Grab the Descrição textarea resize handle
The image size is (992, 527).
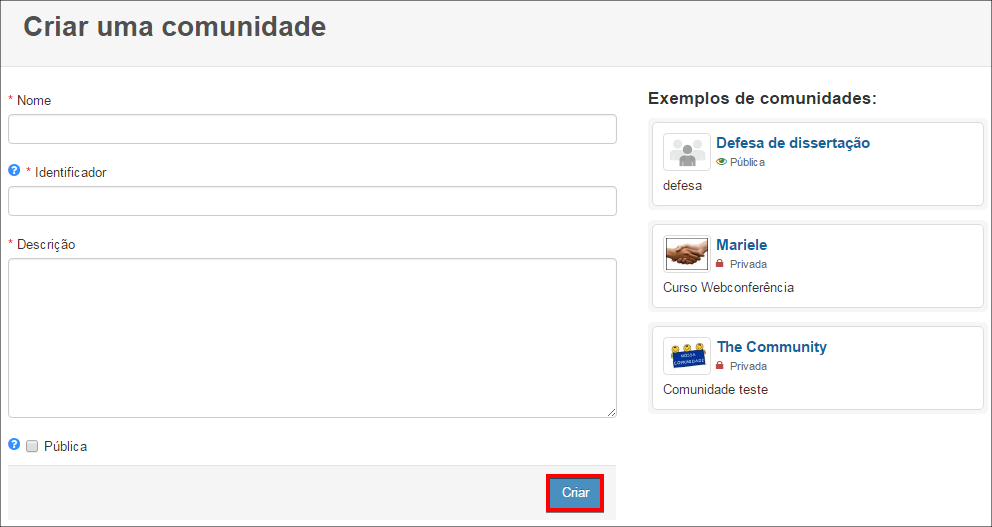coord(611,412)
